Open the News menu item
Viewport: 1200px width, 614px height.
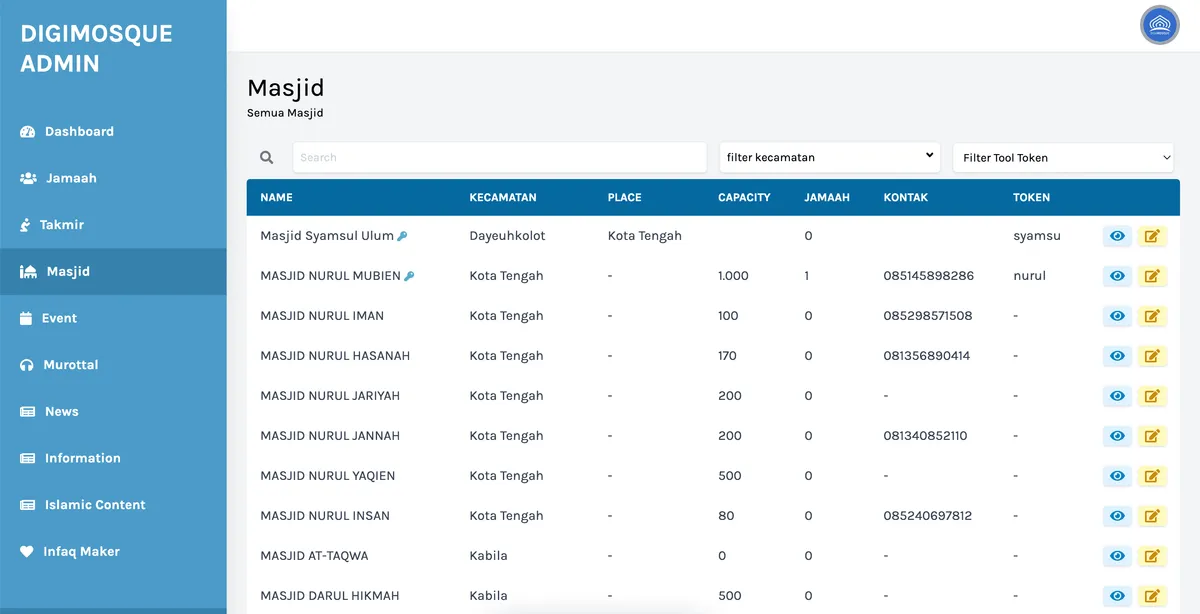113,411
